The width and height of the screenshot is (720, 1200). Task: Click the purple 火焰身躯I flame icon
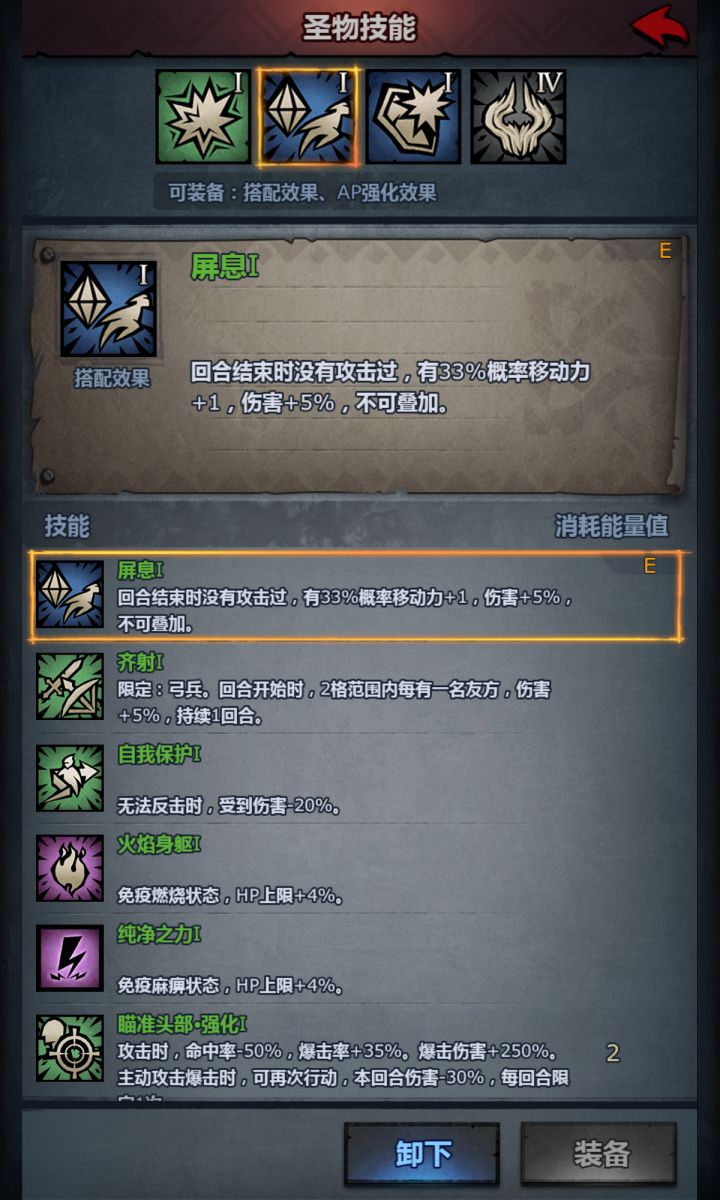[x=70, y=868]
